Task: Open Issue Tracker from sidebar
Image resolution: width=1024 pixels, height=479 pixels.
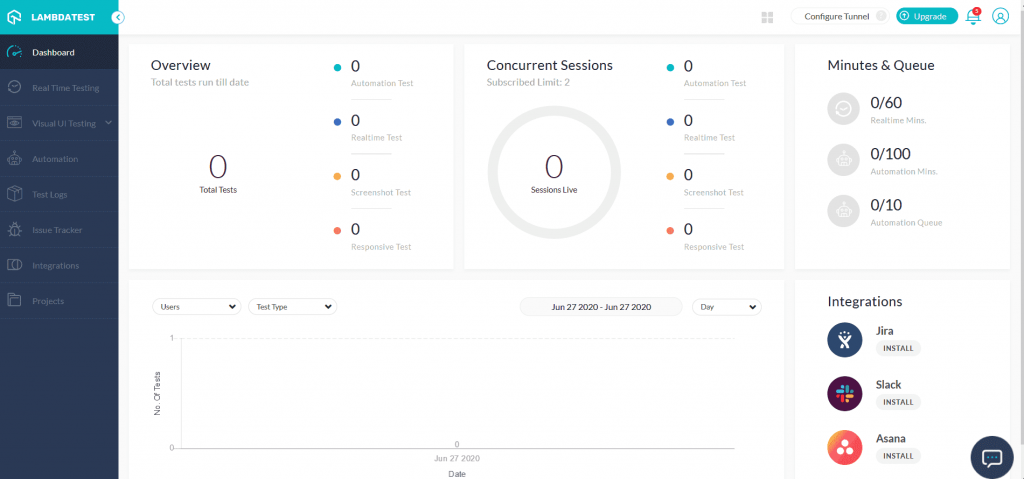Action: (56, 230)
